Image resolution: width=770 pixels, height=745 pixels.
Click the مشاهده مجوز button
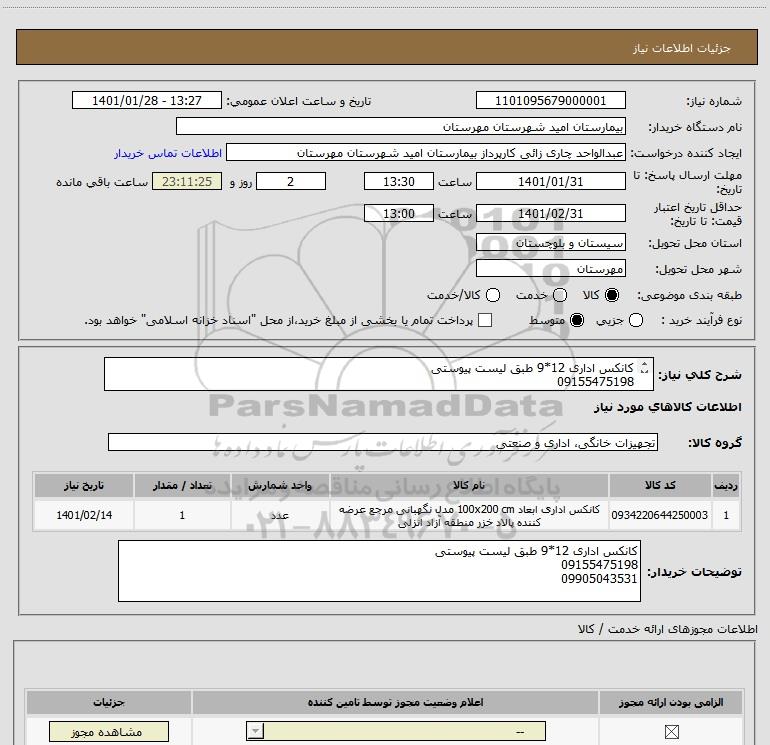[x=109, y=732]
